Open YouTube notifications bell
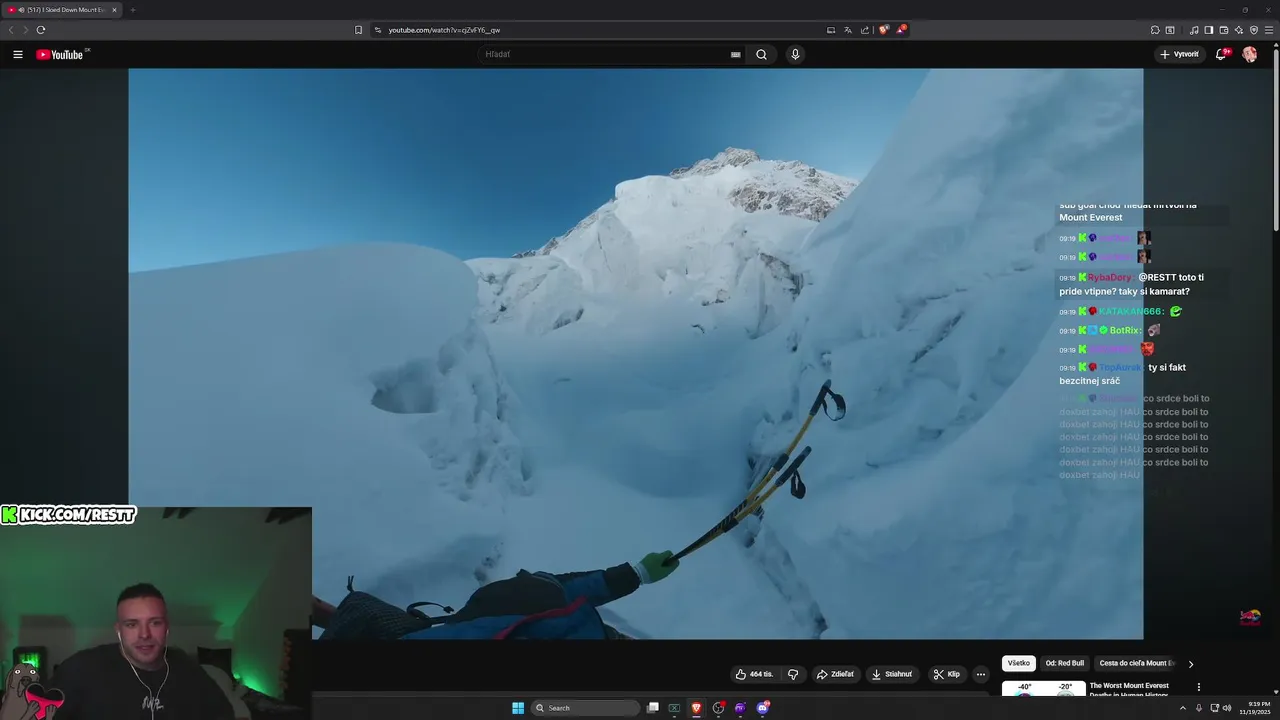 click(1221, 55)
